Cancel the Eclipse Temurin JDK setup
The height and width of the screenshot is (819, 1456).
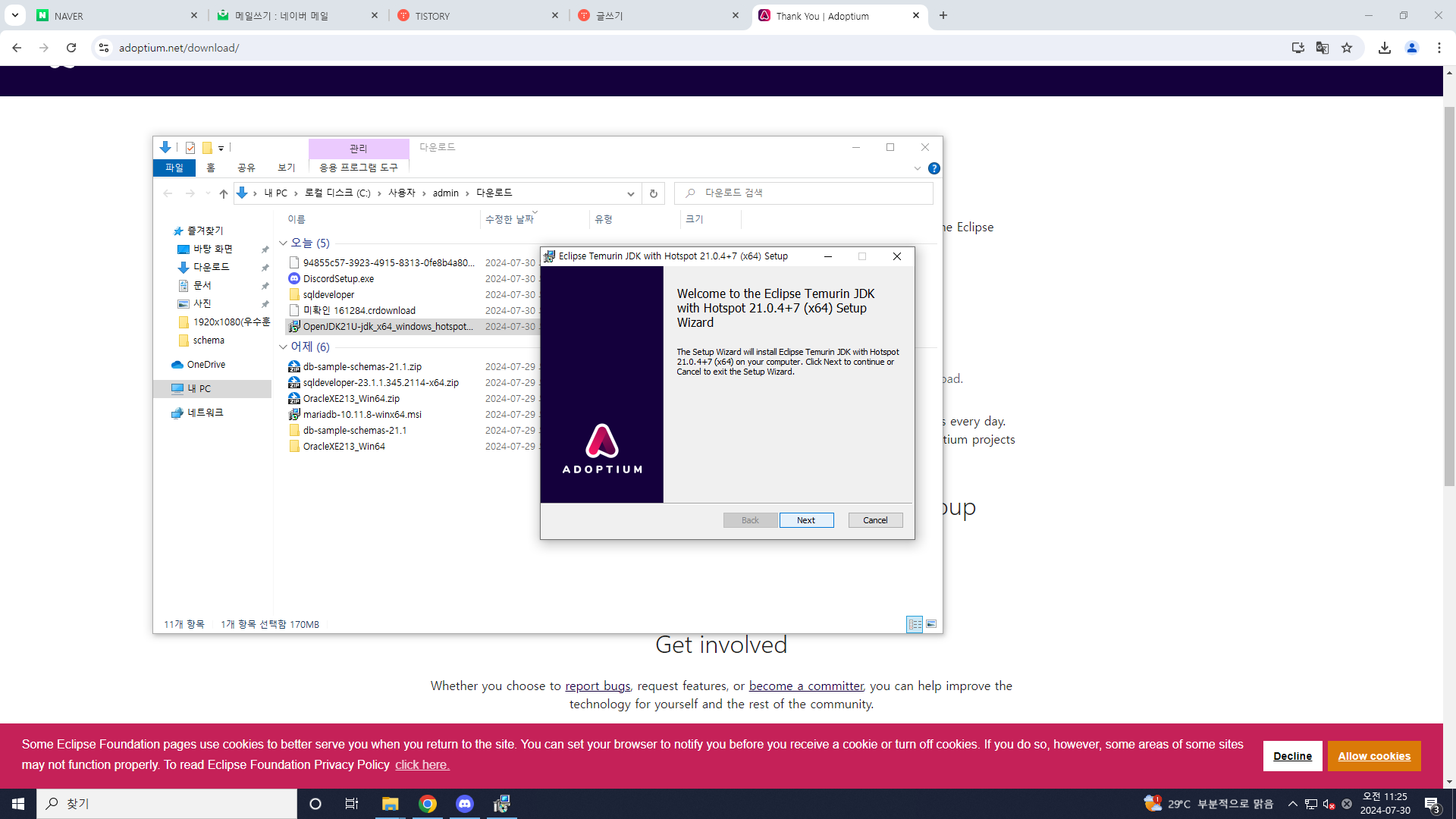(875, 520)
